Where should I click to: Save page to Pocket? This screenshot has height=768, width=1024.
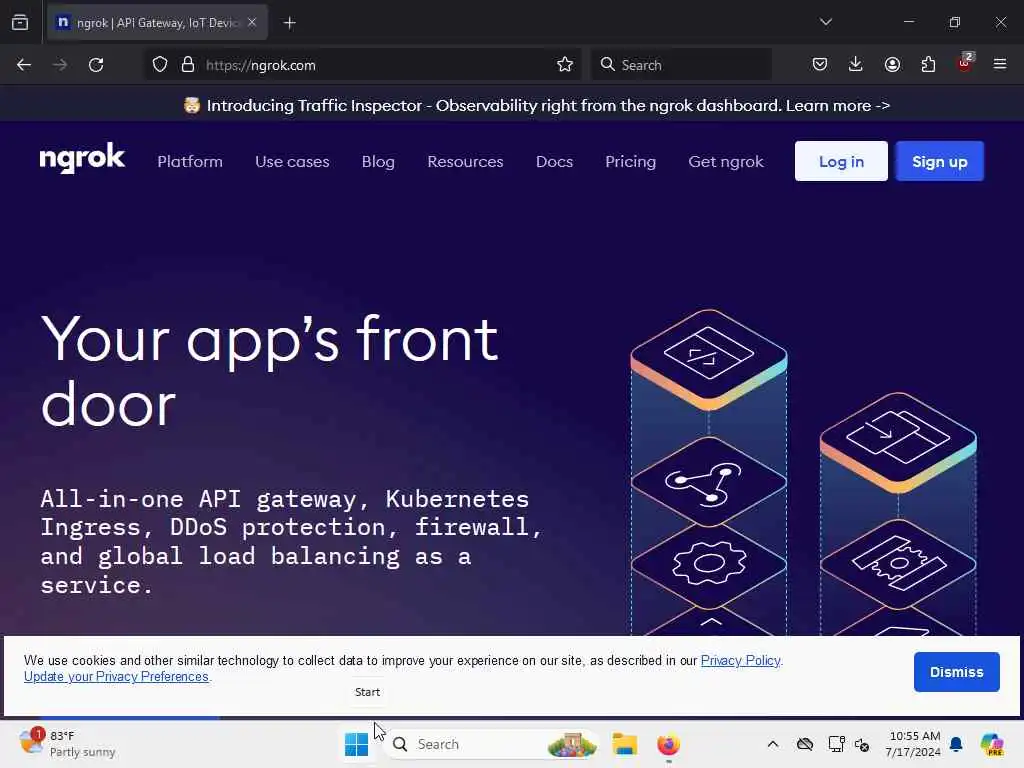820,64
